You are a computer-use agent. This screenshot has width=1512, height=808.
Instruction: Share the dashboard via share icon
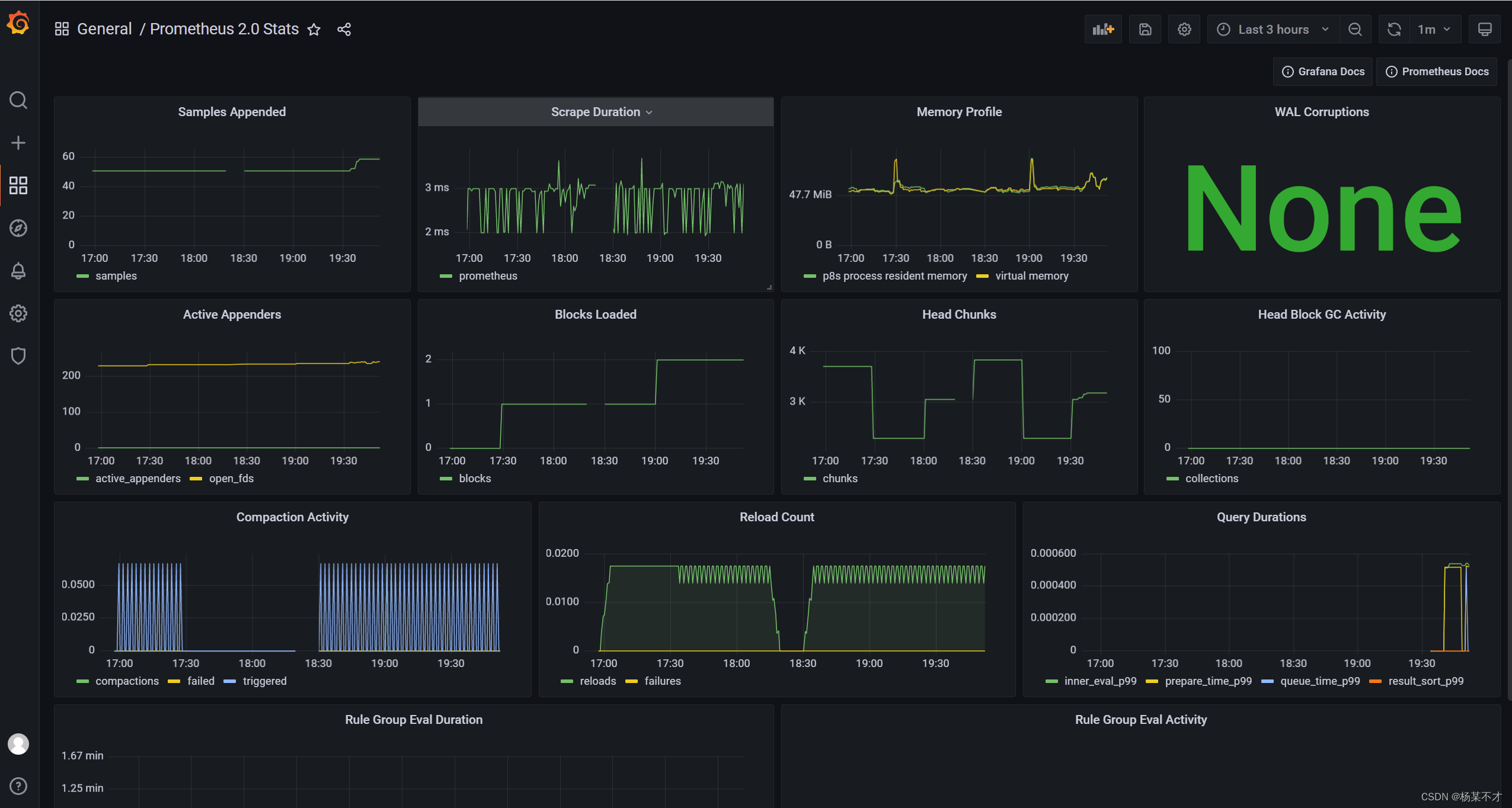[344, 30]
